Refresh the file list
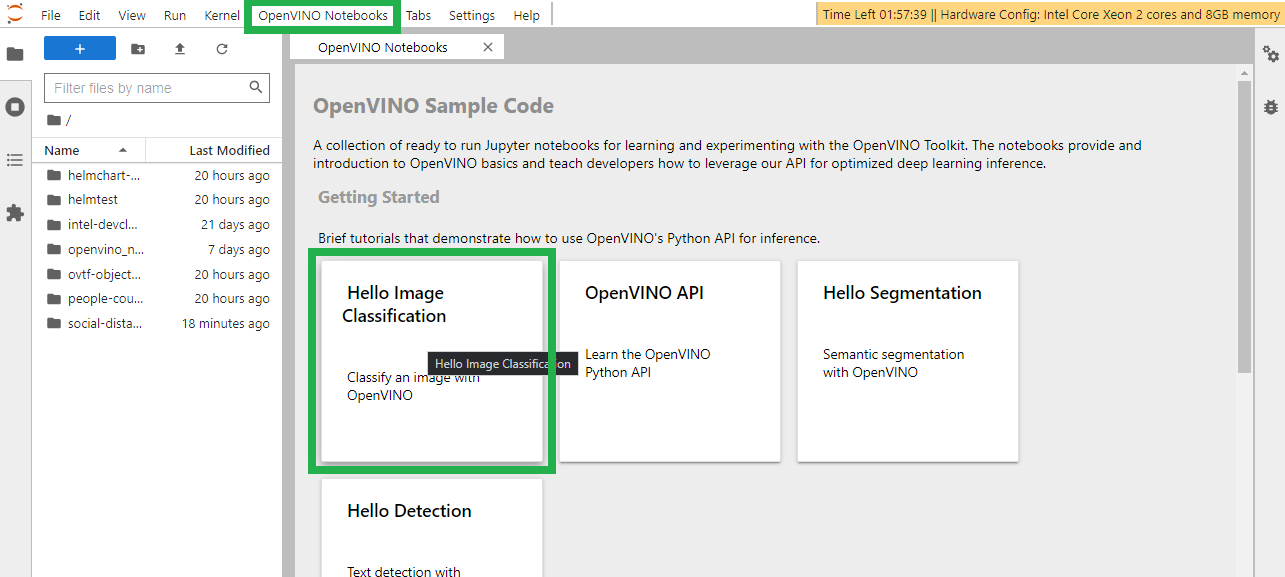This screenshot has width=1285, height=577. coord(222,49)
